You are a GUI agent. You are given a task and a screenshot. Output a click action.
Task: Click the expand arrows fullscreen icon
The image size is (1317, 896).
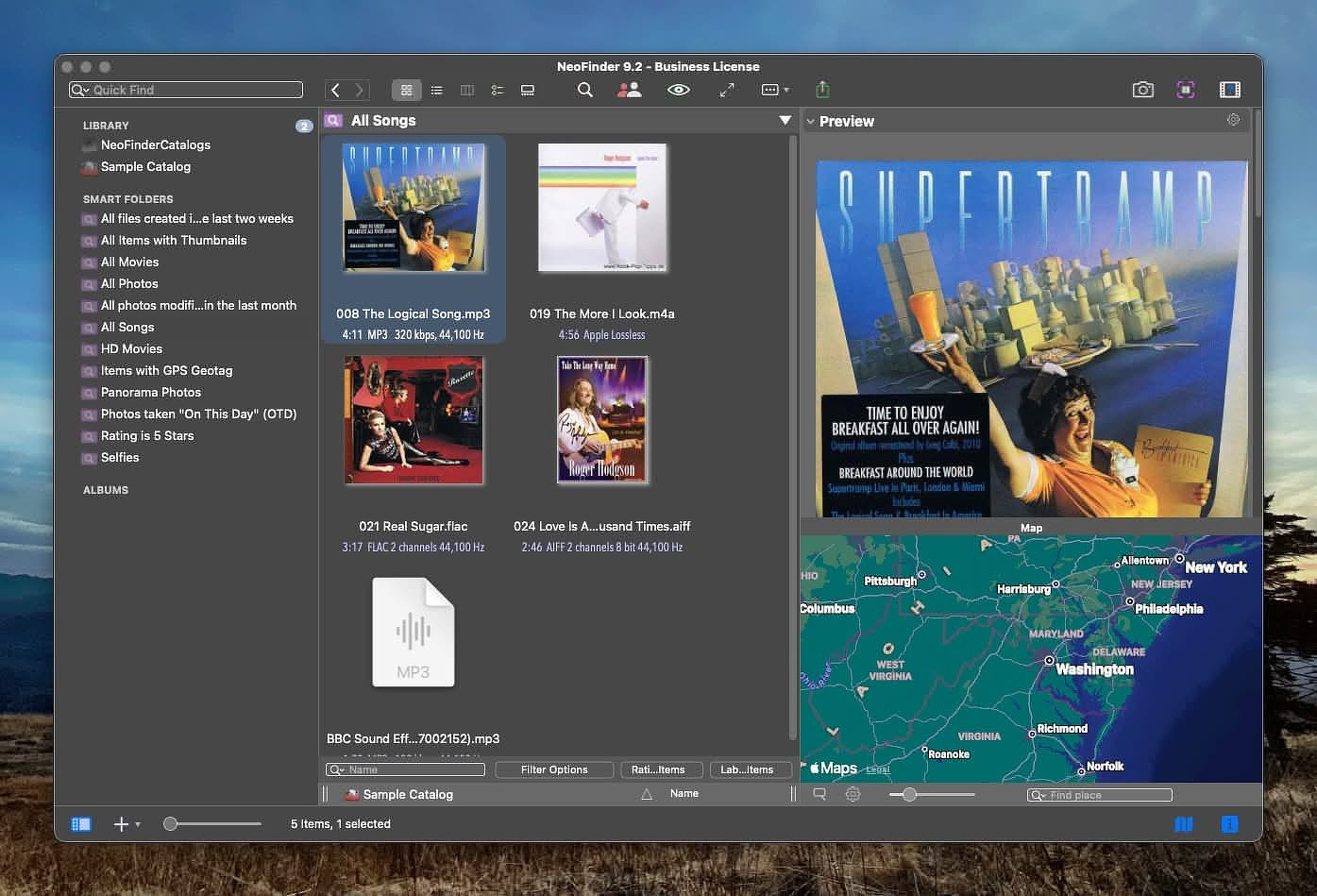(x=727, y=90)
